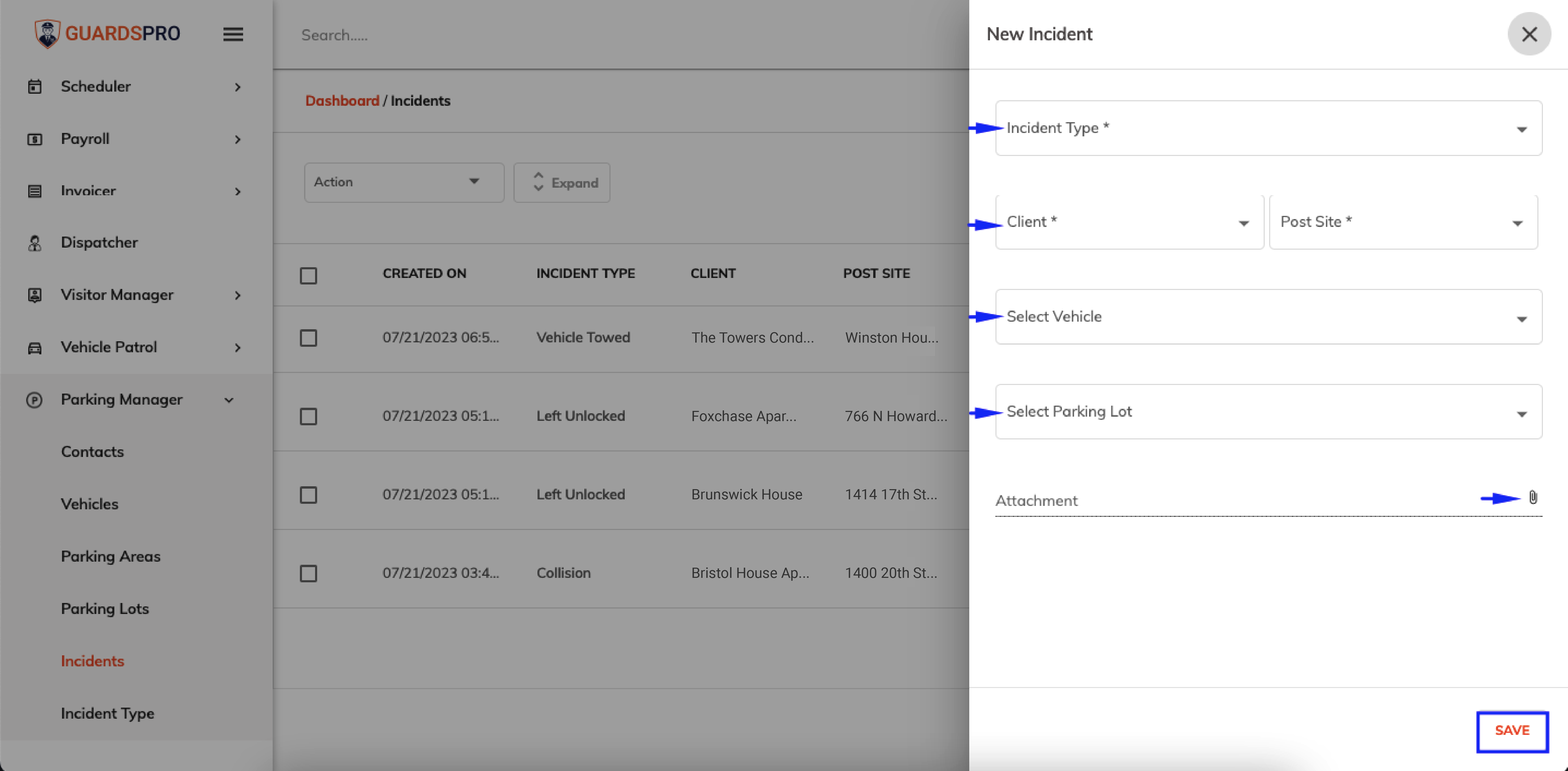
Task: Click the GuardsPro shield logo
Action: click(47, 33)
